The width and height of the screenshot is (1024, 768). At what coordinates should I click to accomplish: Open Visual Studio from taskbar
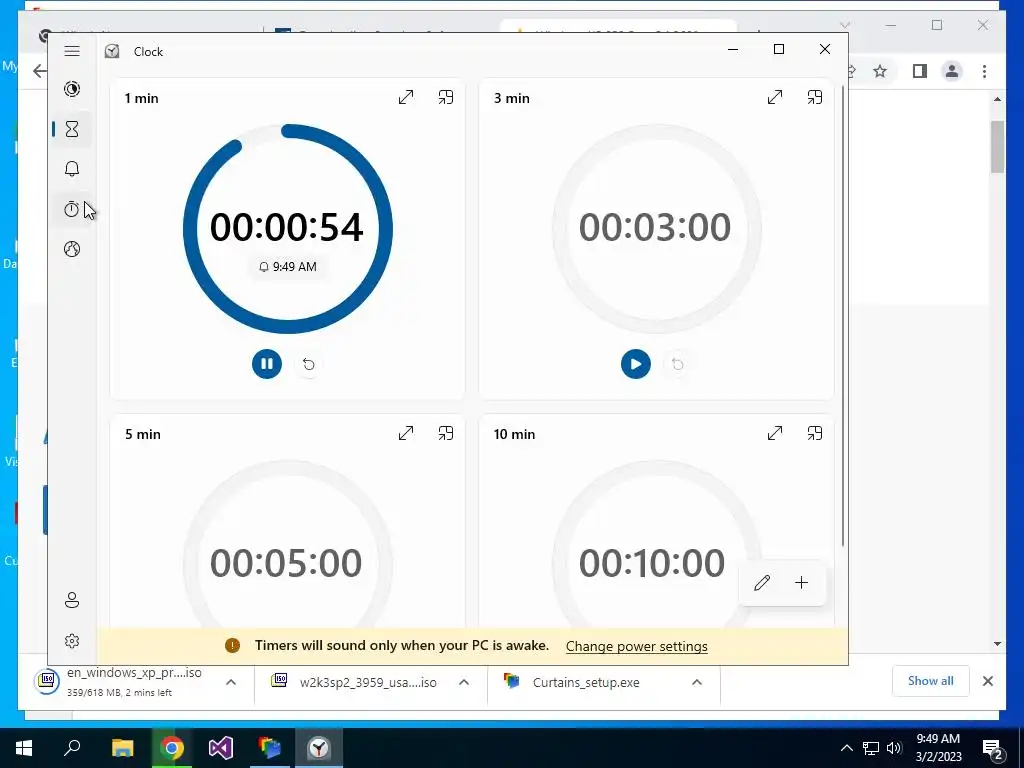(x=221, y=748)
